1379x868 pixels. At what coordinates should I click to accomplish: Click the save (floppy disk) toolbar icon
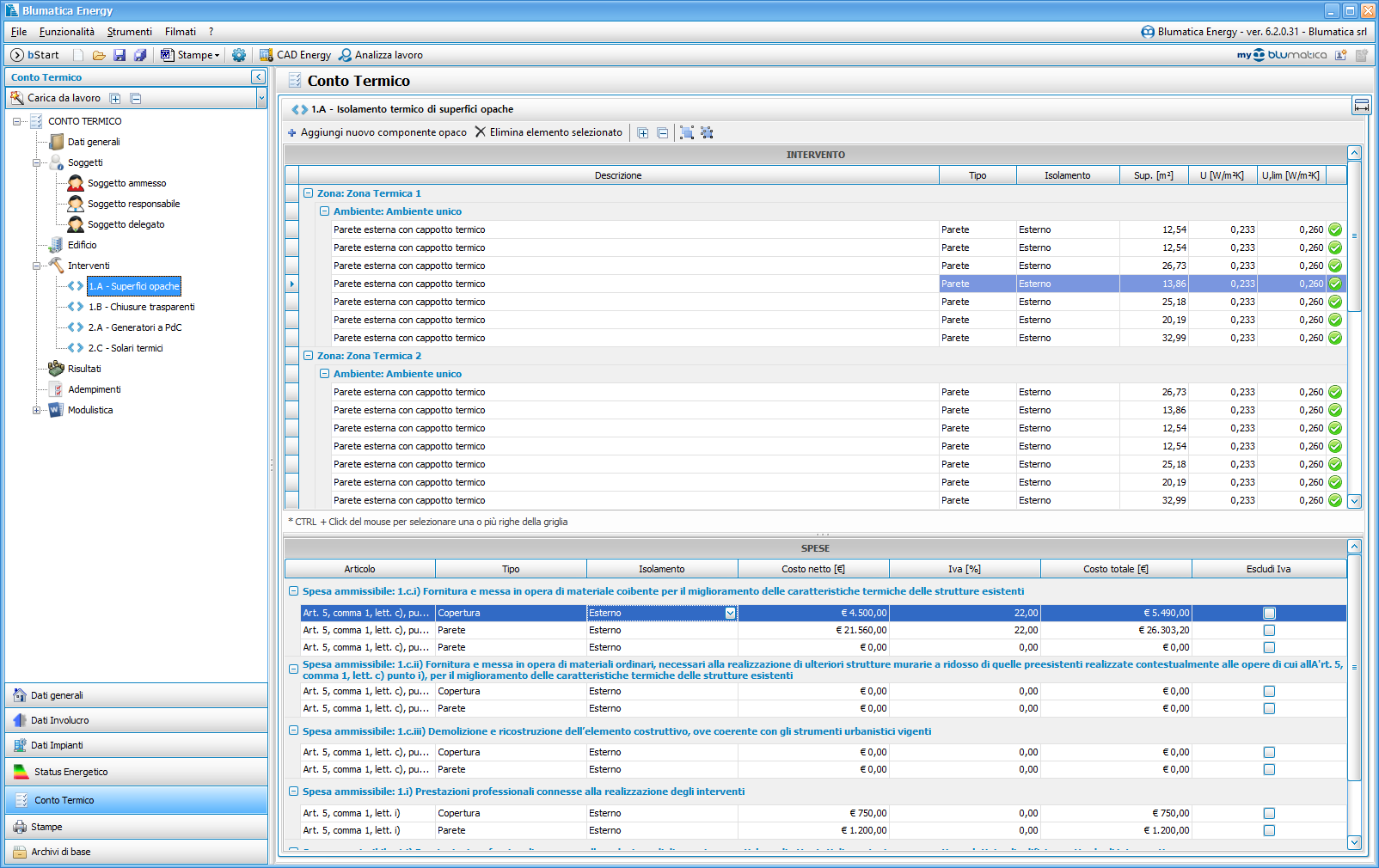[120, 55]
